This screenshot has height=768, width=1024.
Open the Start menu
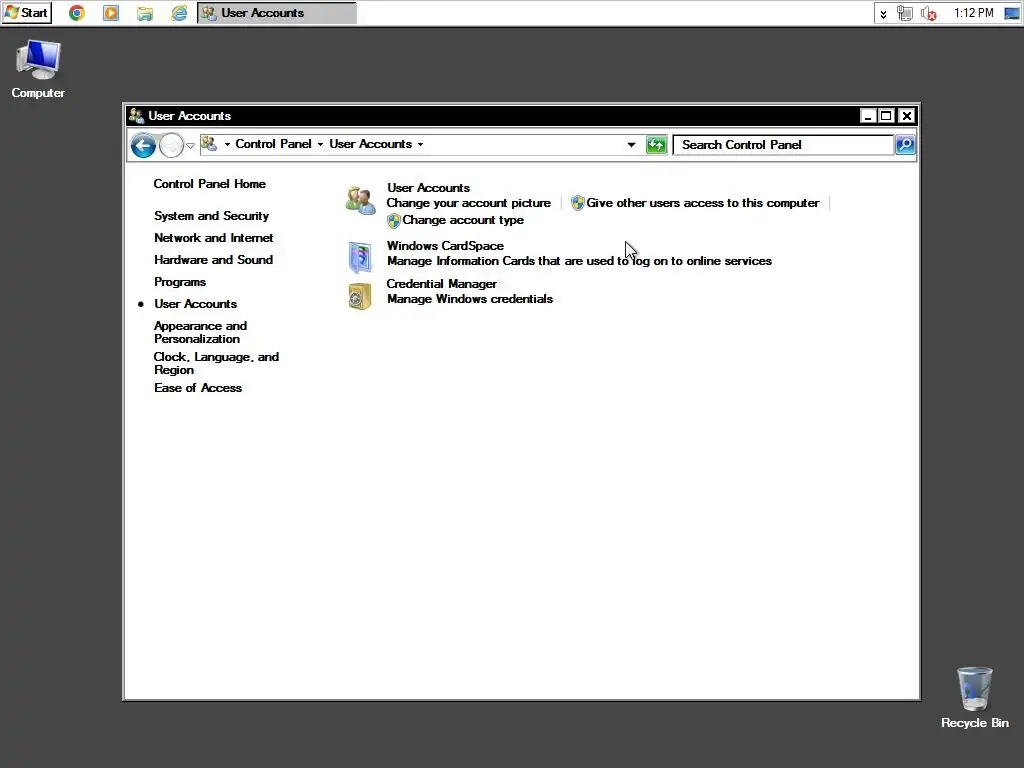[x=27, y=12]
